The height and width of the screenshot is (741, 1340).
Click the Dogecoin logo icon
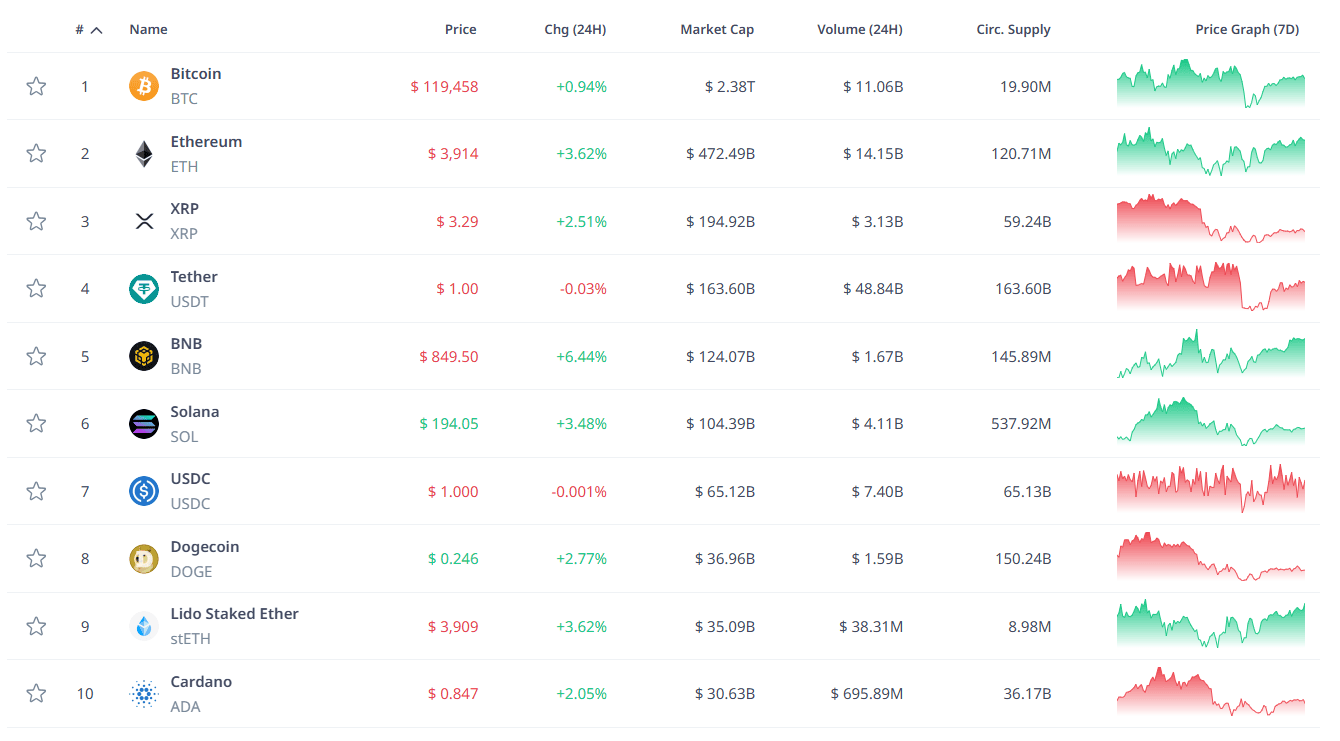pos(144,559)
